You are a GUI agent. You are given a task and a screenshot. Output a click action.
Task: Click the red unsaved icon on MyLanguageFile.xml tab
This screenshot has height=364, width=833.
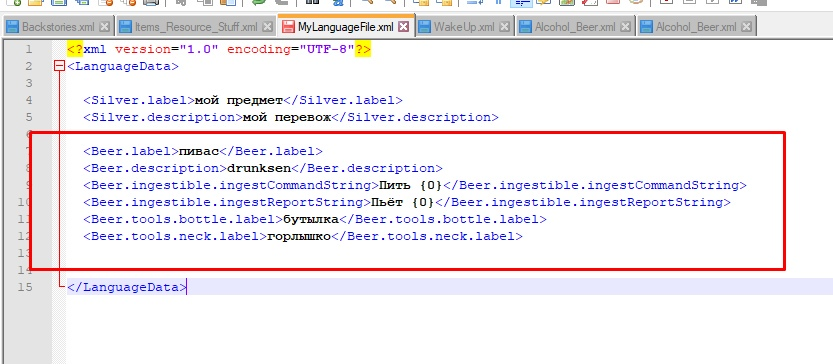[288, 26]
